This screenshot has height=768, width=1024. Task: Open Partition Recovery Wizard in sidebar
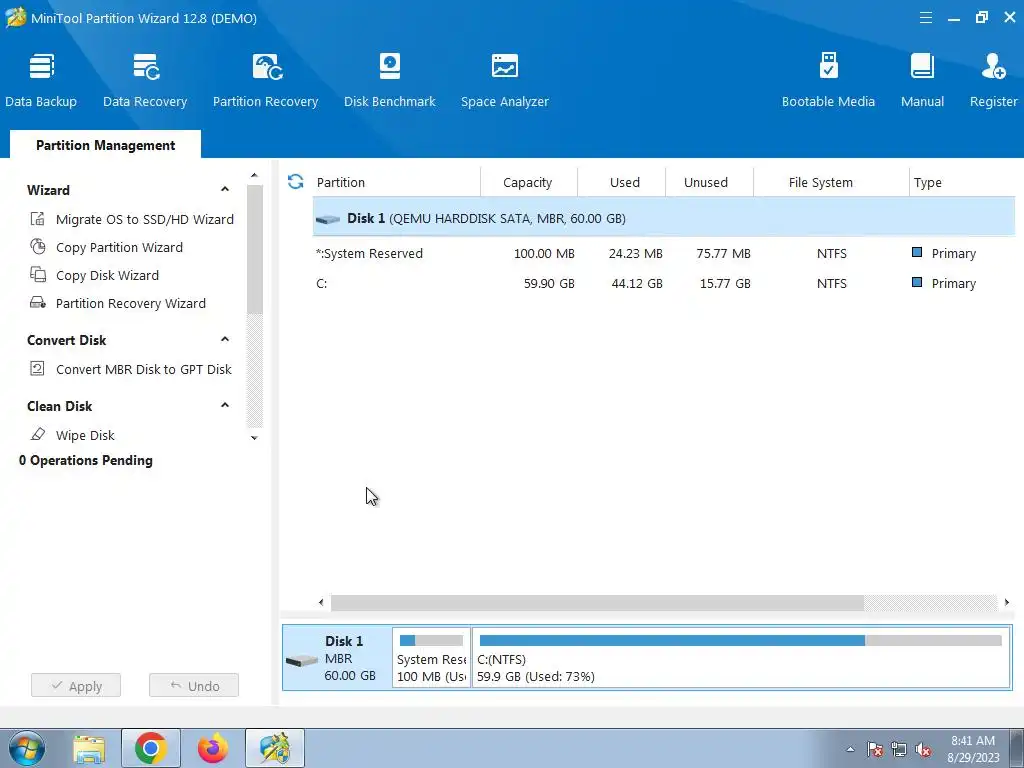click(118, 304)
